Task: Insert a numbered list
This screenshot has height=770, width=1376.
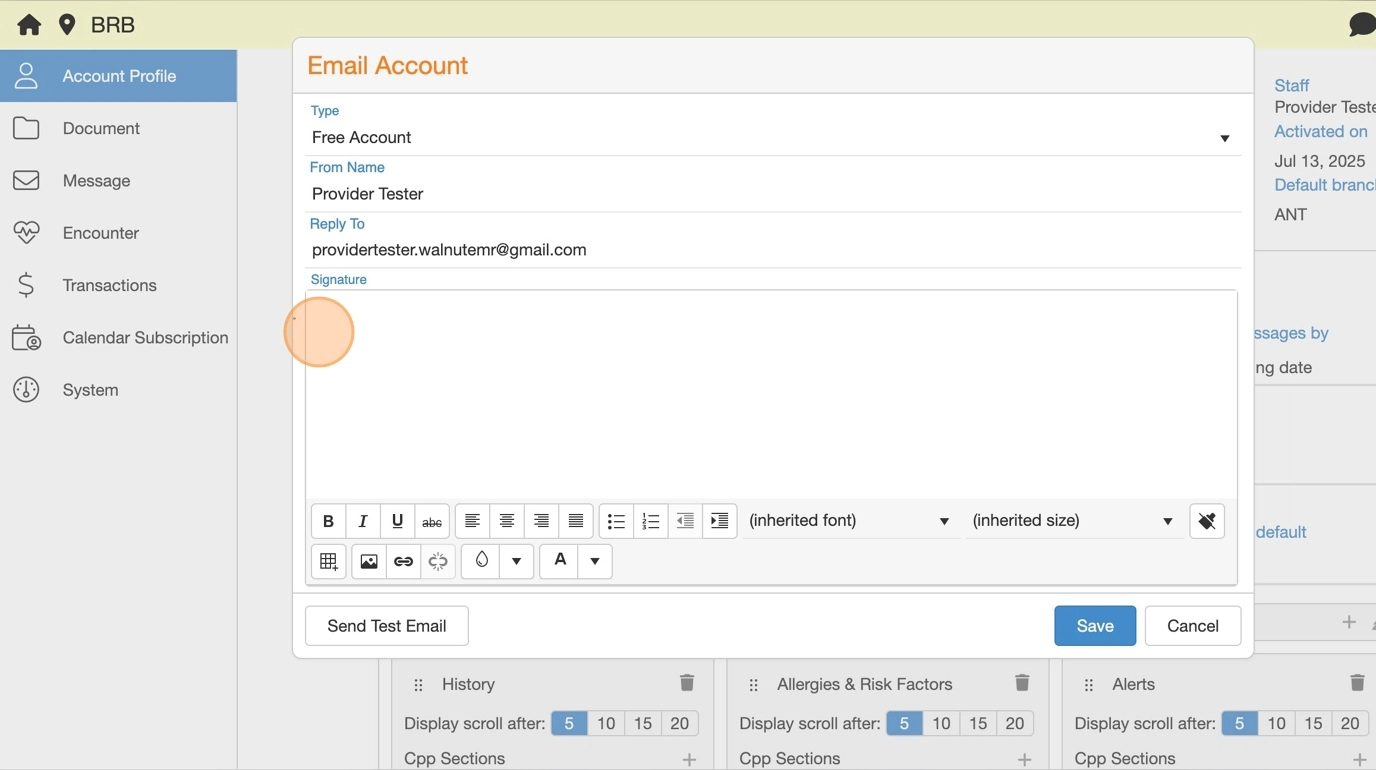Action: click(x=651, y=521)
